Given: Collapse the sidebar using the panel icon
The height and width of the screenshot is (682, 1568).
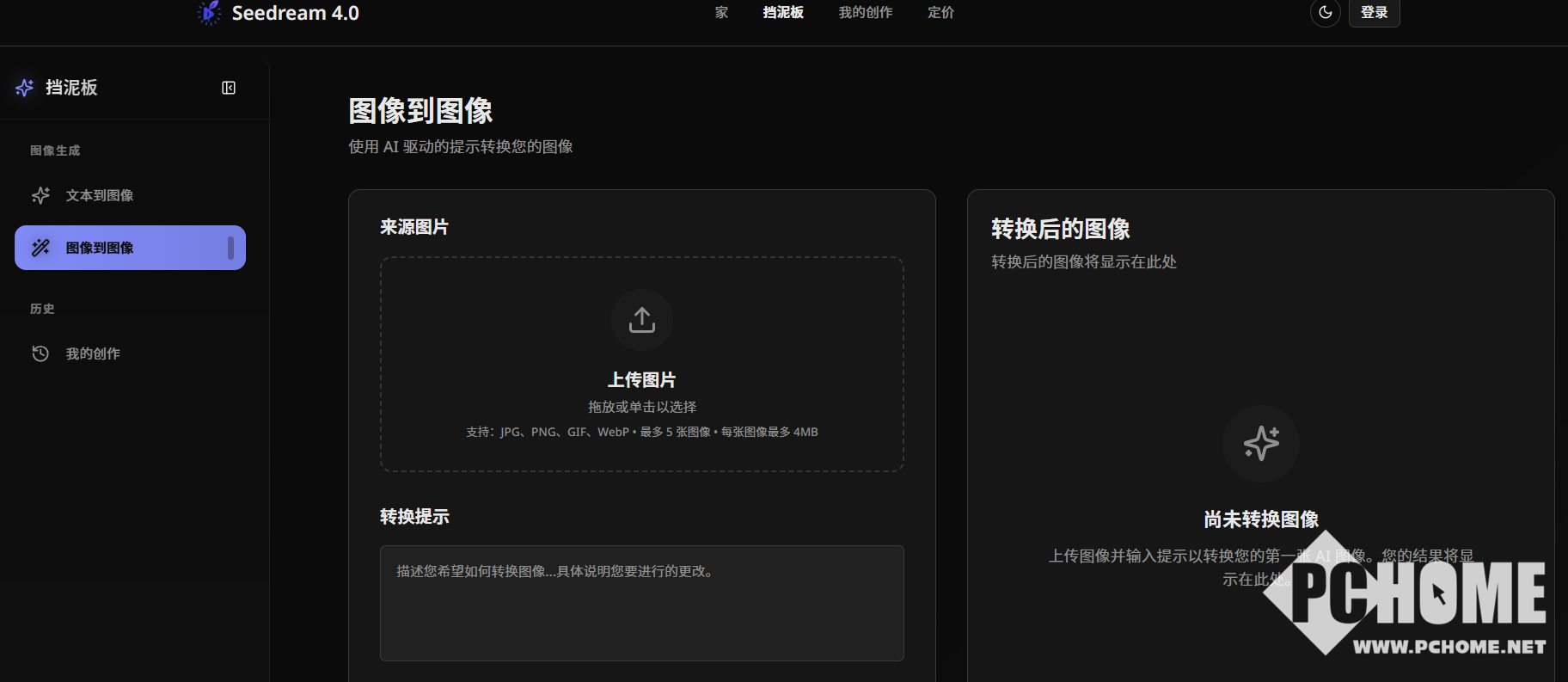Looking at the screenshot, I should point(229,88).
